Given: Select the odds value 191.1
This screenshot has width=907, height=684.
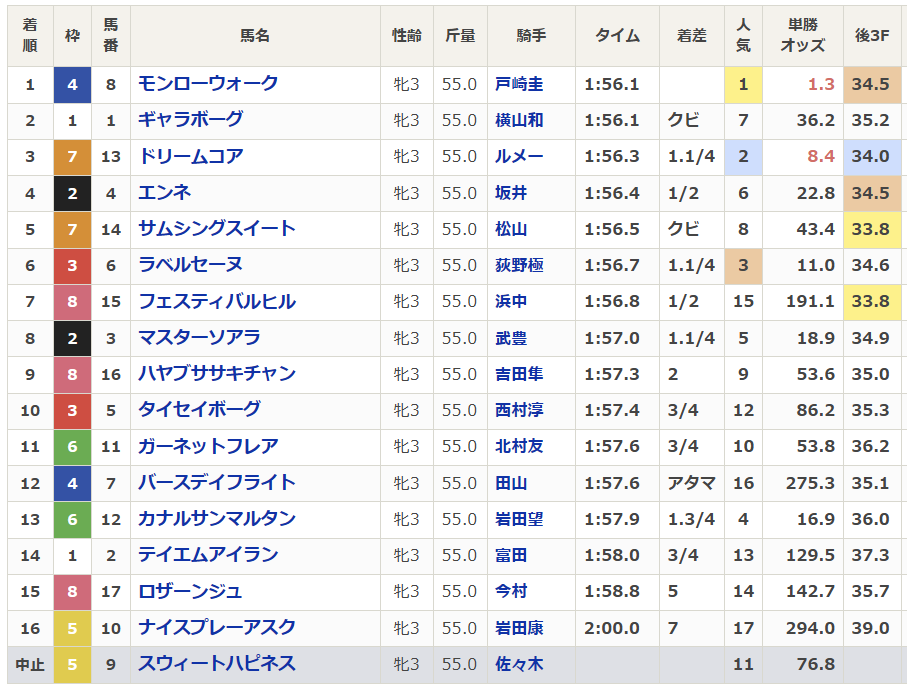Looking at the screenshot, I should coord(810,301).
